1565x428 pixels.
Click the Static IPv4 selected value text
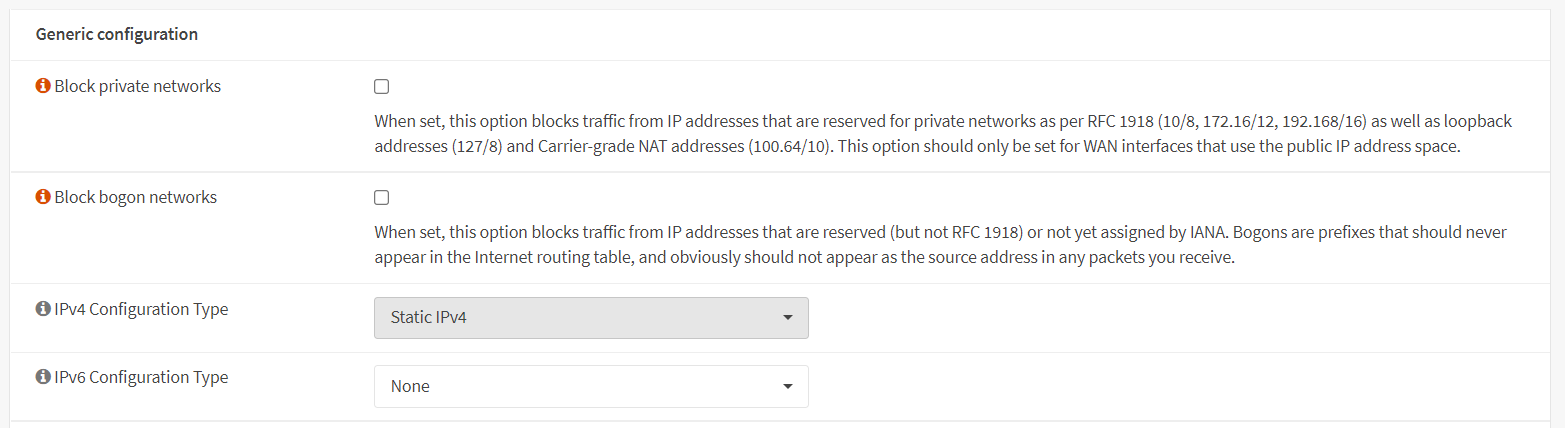pos(429,318)
